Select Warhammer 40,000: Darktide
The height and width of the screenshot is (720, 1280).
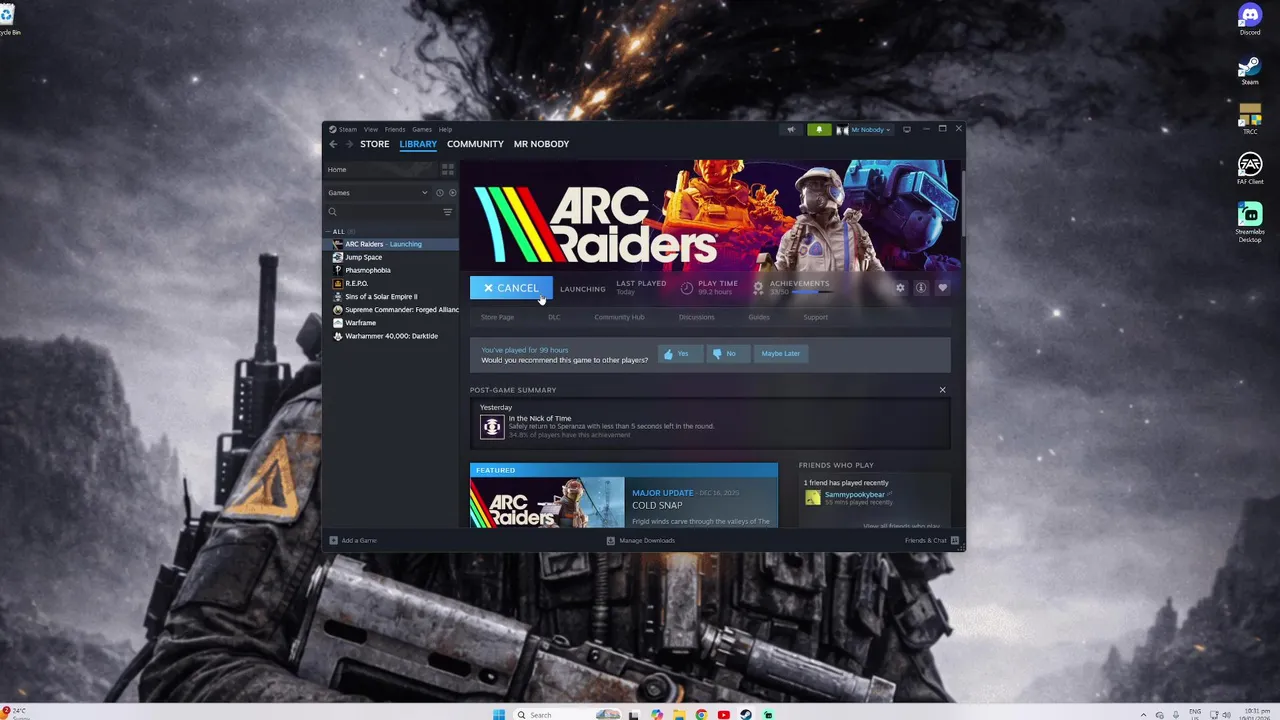click(x=392, y=336)
